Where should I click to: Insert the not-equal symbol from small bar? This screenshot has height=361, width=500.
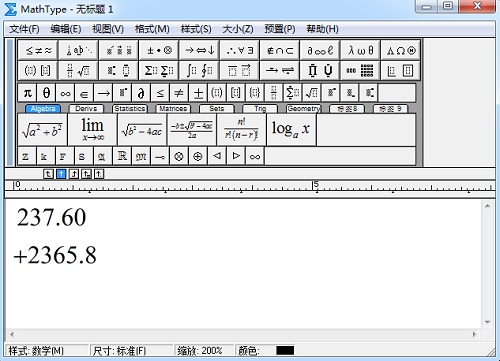(179, 93)
